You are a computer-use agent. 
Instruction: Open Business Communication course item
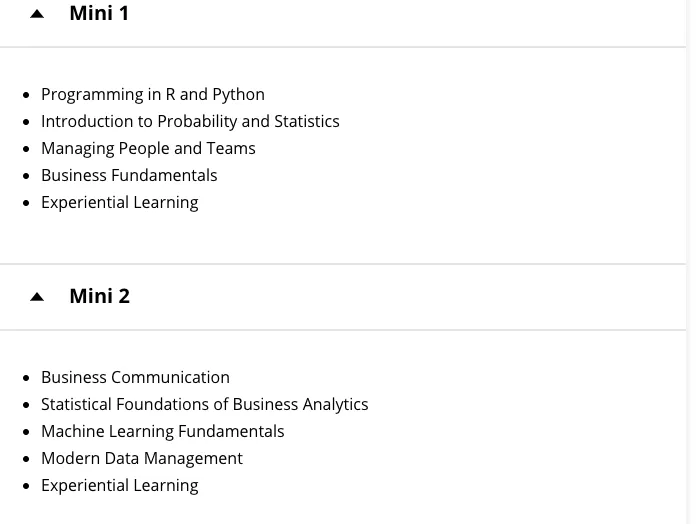click(135, 377)
